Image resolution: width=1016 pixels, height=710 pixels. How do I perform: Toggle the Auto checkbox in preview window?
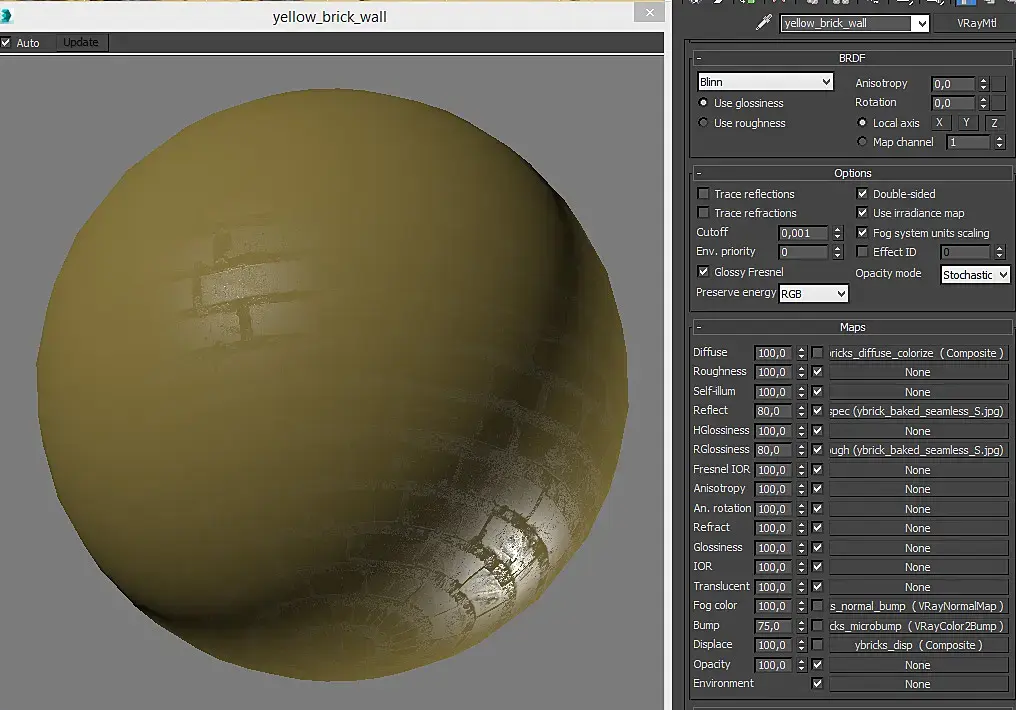tap(6, 43)
